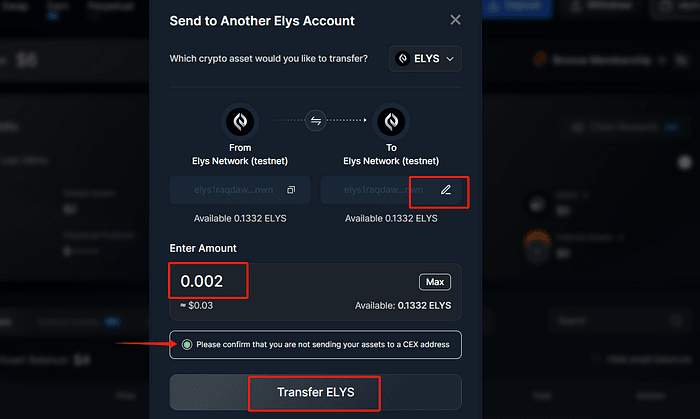Click the Transfer ELYS button
Screen dimensions: 700x419
tap(315, 393)
